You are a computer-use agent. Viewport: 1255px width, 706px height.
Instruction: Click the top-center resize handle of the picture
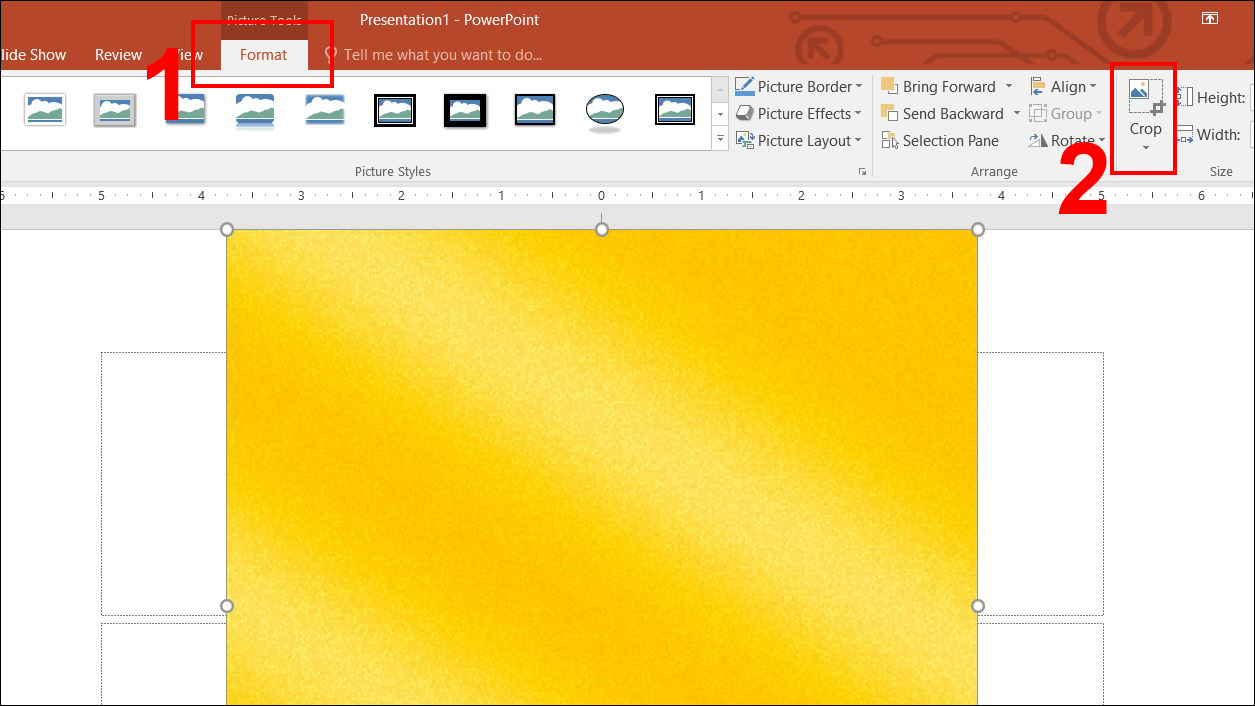pos(602,230)
